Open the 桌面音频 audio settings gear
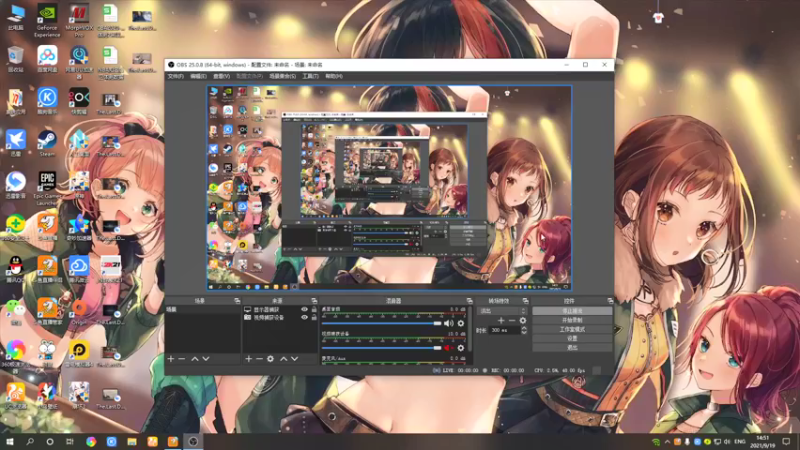The image size is (800, 450). 461,323
